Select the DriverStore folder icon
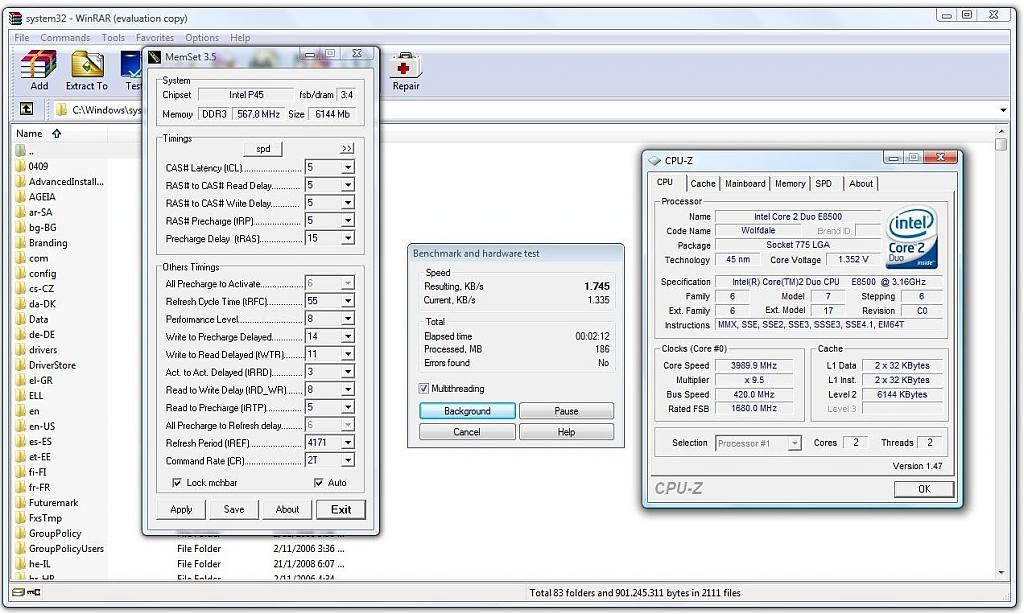Image resolution: width=1024 pixels, height=614 pixels. tap(21, 364)
